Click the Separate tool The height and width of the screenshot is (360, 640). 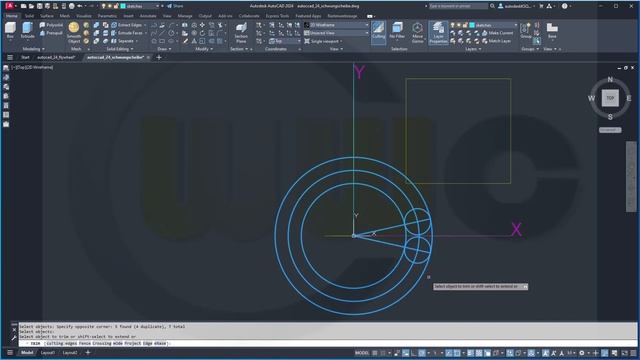click(122, 41)
